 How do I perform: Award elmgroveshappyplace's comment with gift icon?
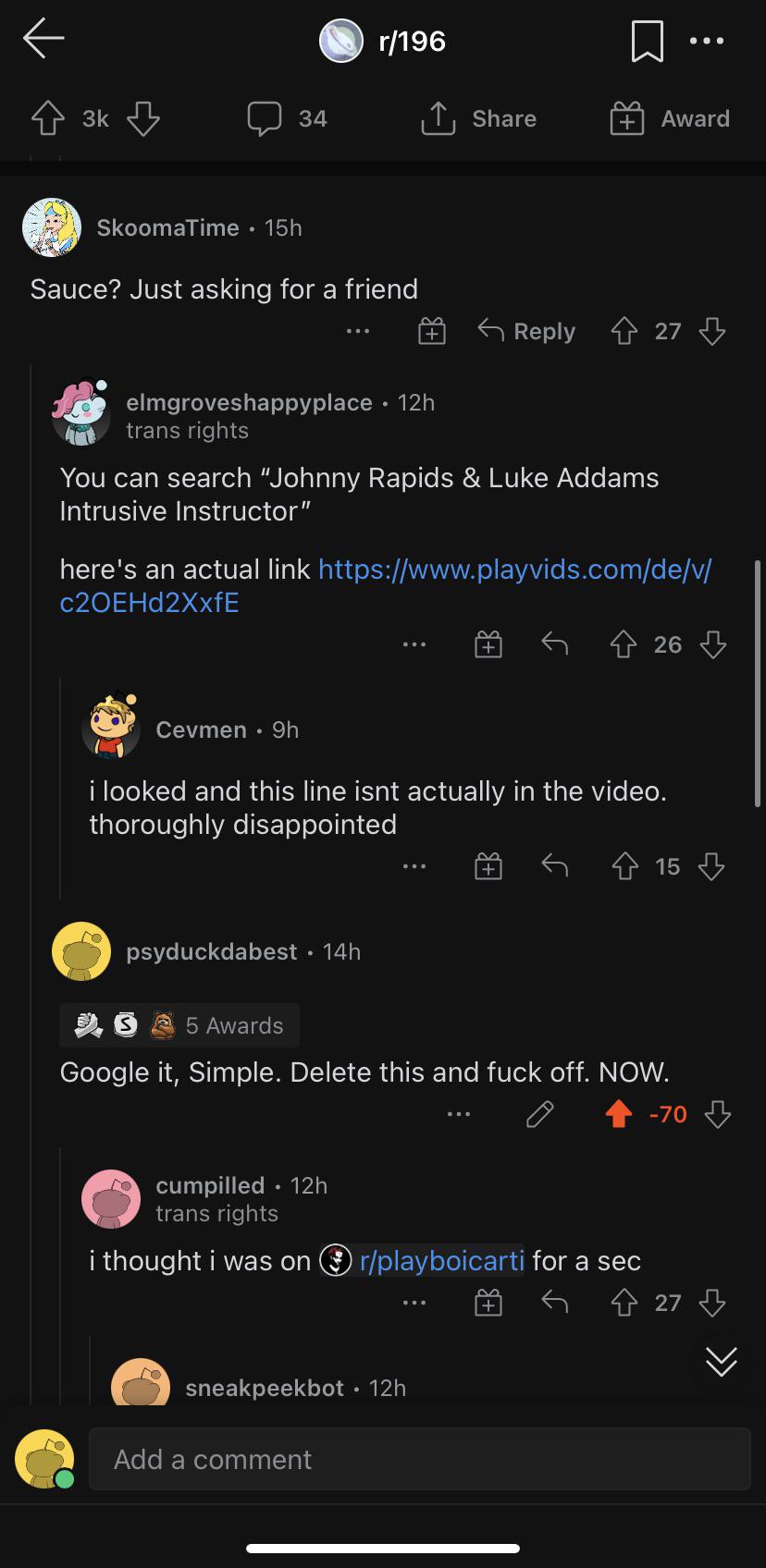tap(488, 644)
